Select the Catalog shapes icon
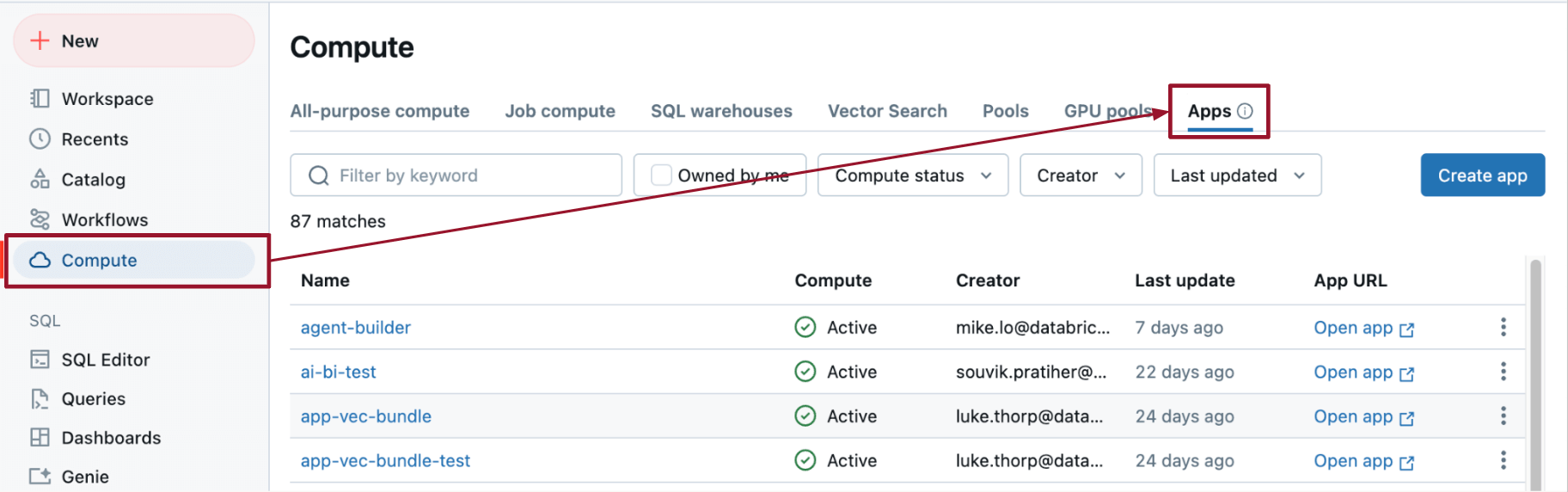This screenshot has width=1568, height=492. tap(40, 179)
